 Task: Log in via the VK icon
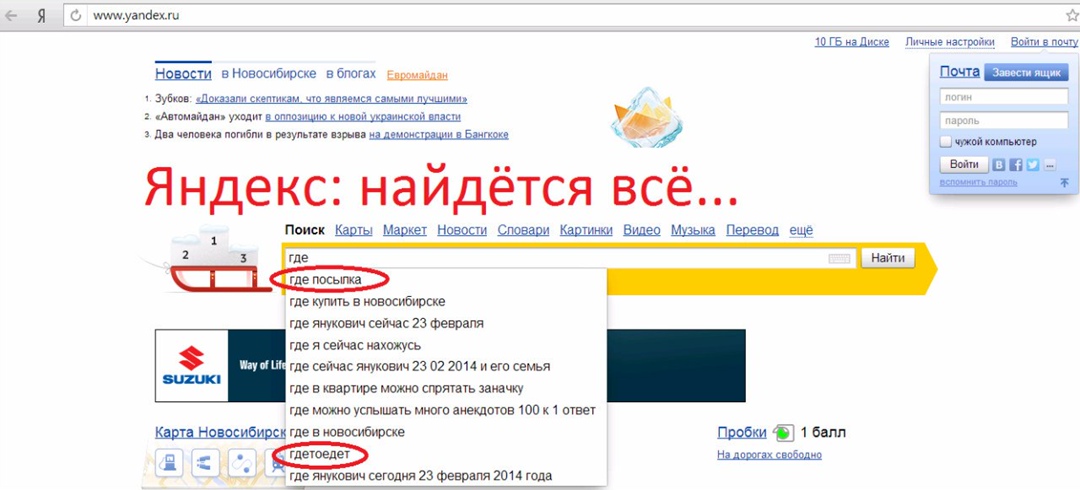coord(999,165)
